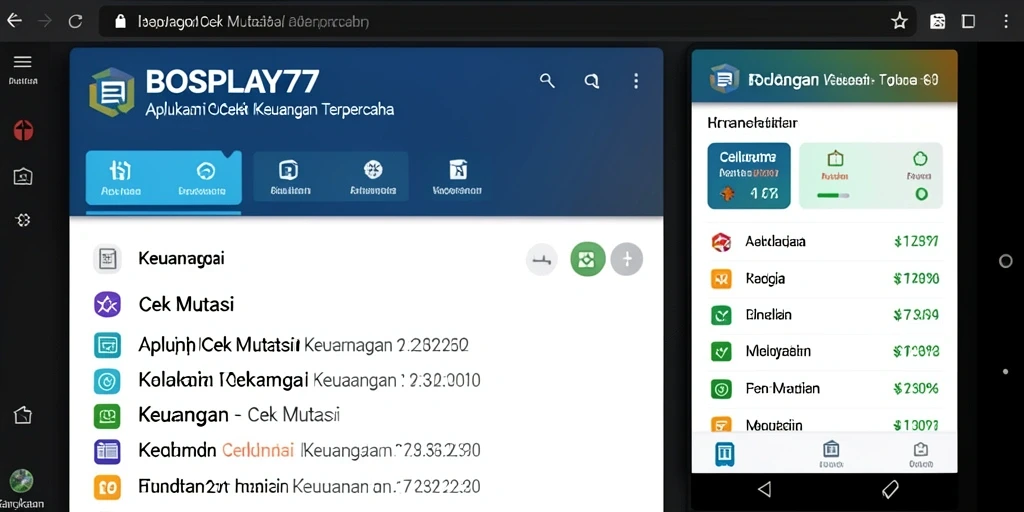
Task: Open the Raogia row in the phone panel
Action: [825, 279]
